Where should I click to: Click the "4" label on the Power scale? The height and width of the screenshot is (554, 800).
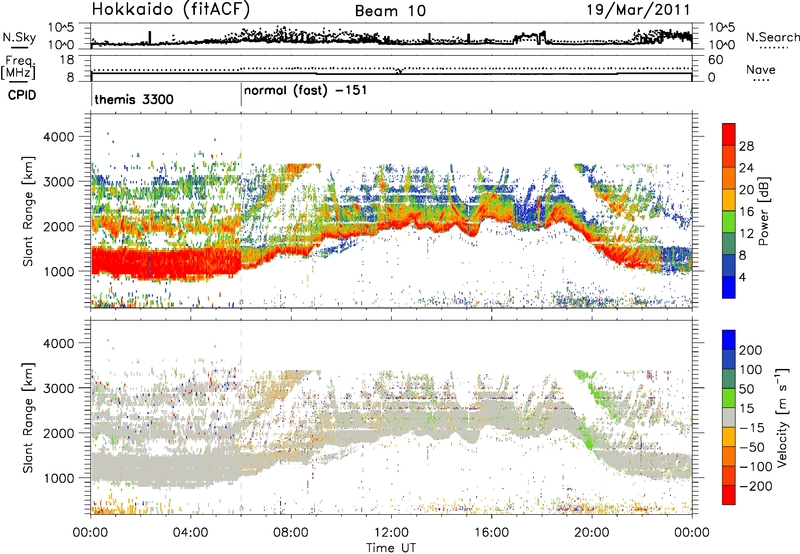click(743, 278)
